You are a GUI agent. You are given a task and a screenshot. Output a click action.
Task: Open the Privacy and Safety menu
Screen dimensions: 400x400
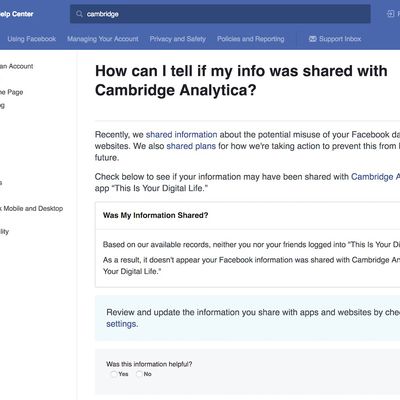(x=178, y=39)
